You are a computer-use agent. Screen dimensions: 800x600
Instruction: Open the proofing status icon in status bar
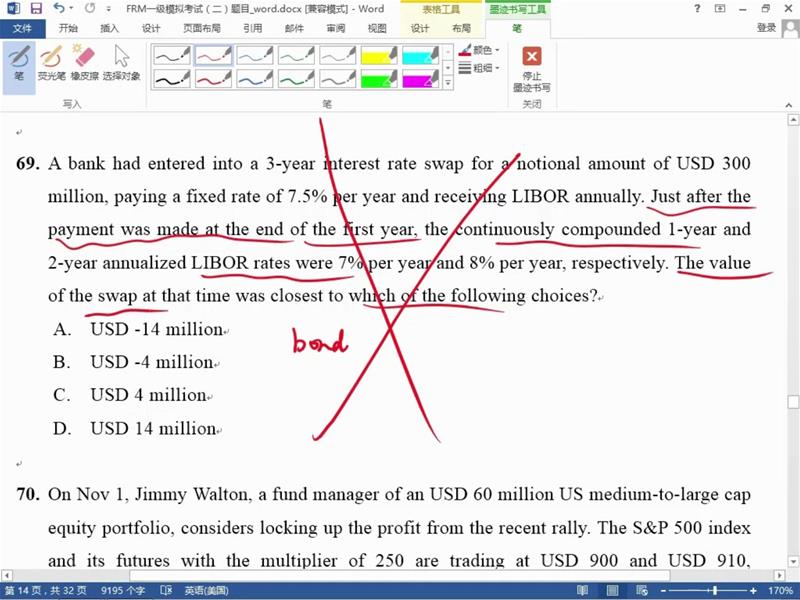pyautogui.click(x=165, y=590)
